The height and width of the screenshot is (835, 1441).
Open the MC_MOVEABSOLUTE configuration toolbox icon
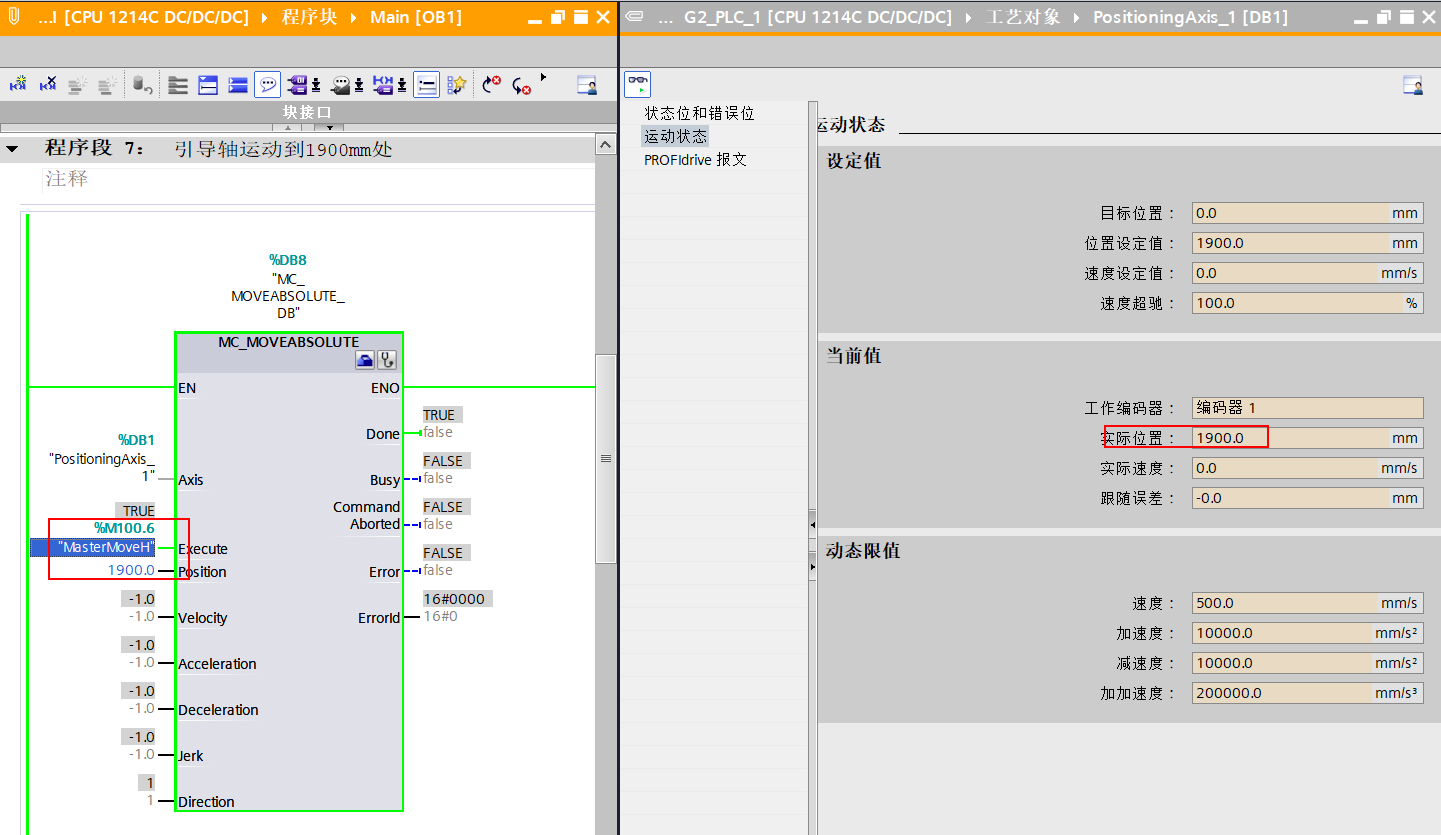[365, 361]
